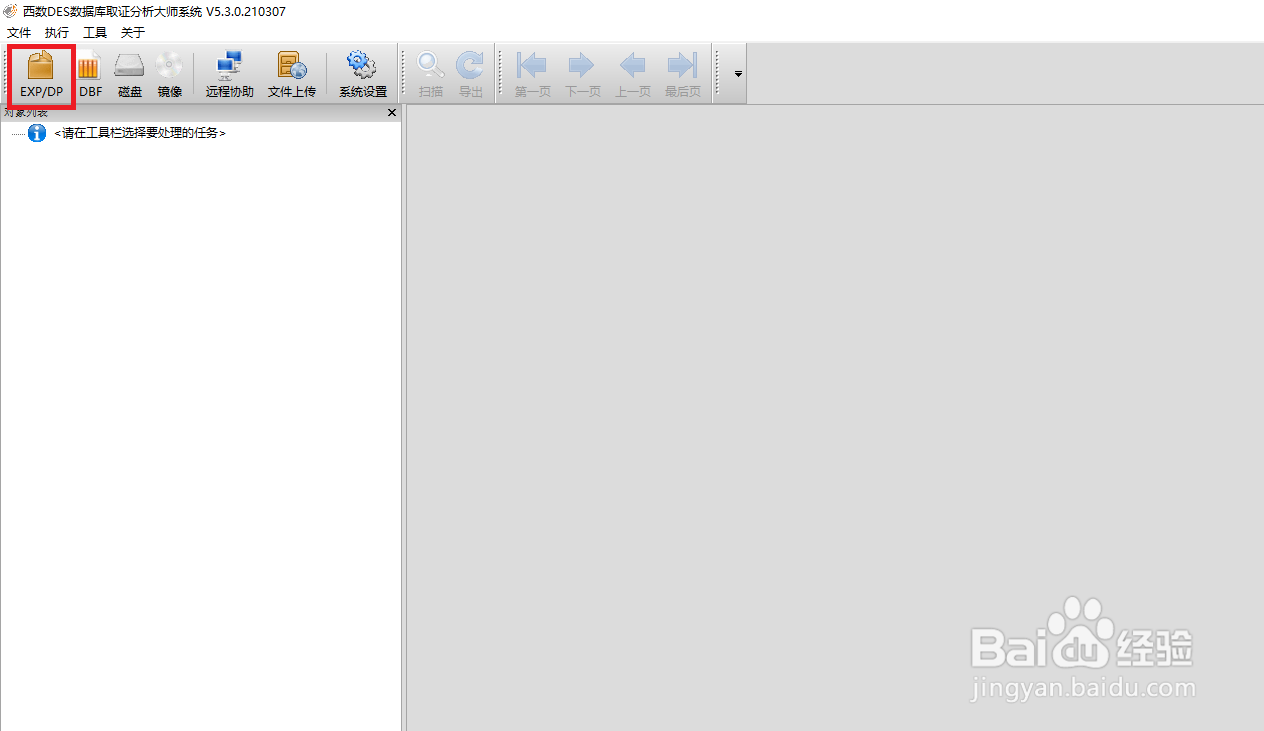Choose the 磁盘 disk source icon
Screen dimensions: 1264x731
pos(130,75)
